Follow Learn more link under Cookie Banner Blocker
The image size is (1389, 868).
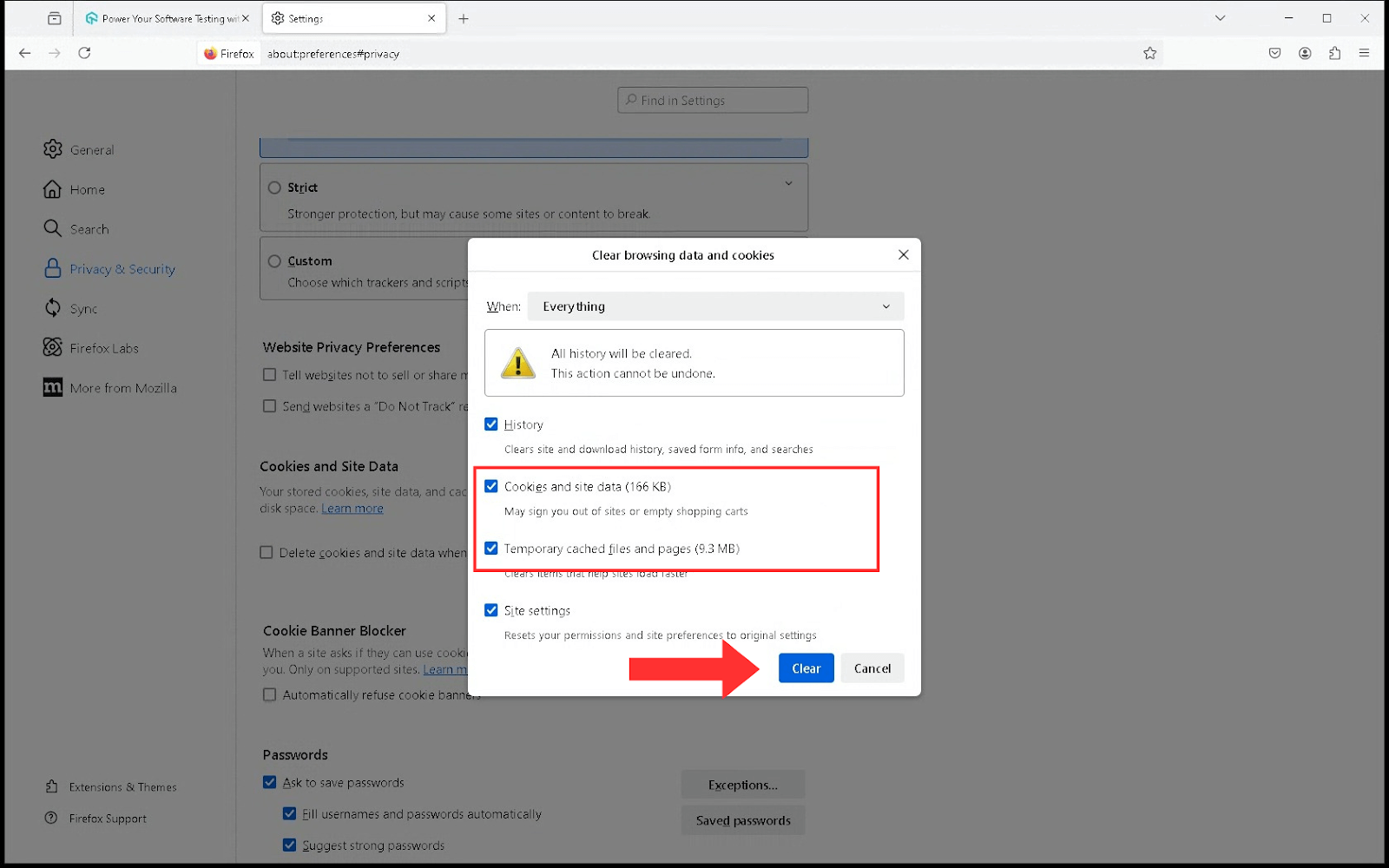tap(445, 670)
